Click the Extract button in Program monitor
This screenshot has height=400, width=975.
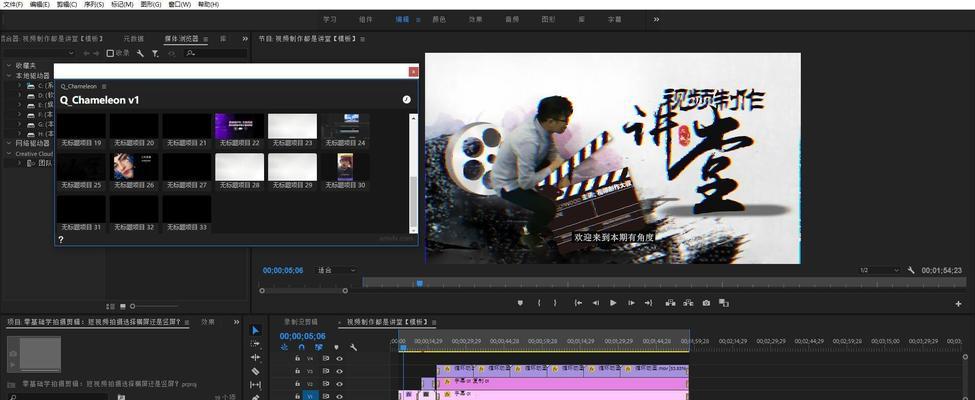pos(688,303)
